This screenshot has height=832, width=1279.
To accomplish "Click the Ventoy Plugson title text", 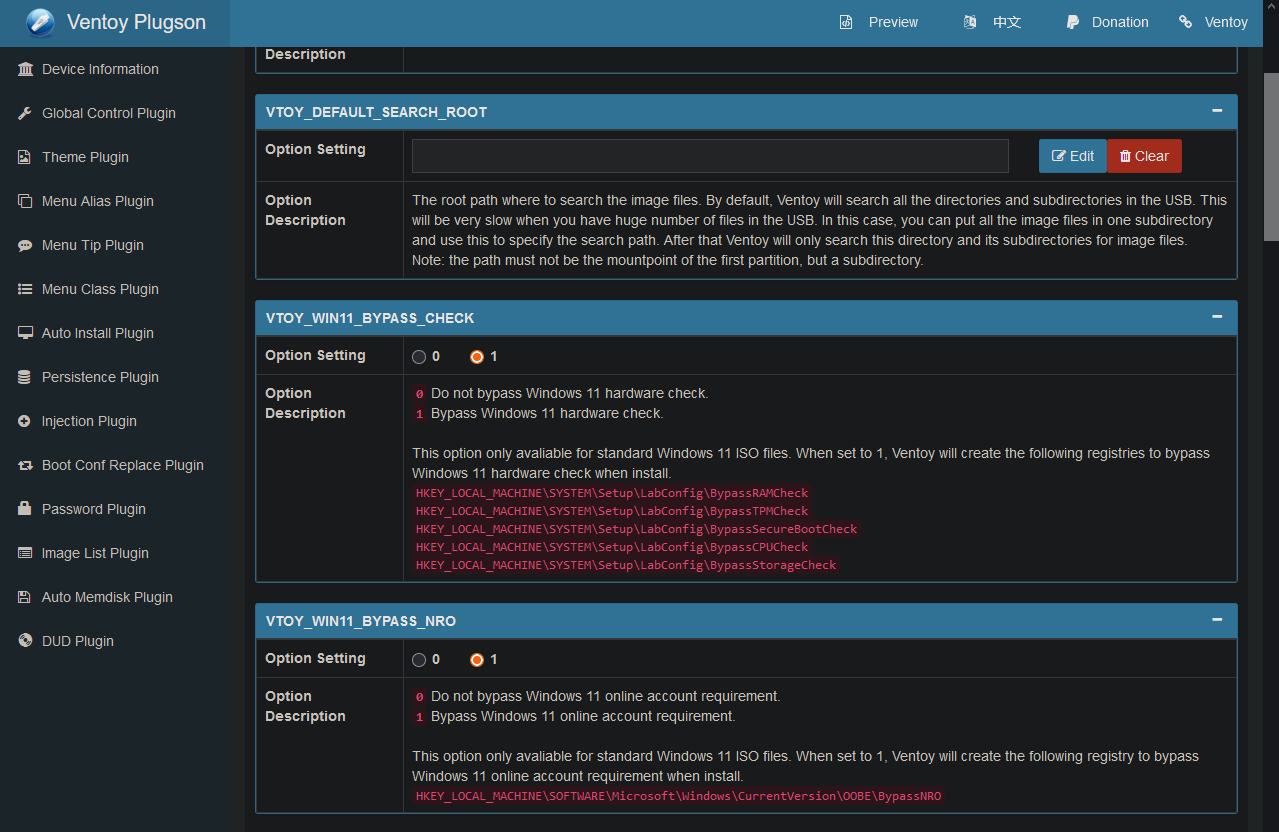I will point(136,22).
